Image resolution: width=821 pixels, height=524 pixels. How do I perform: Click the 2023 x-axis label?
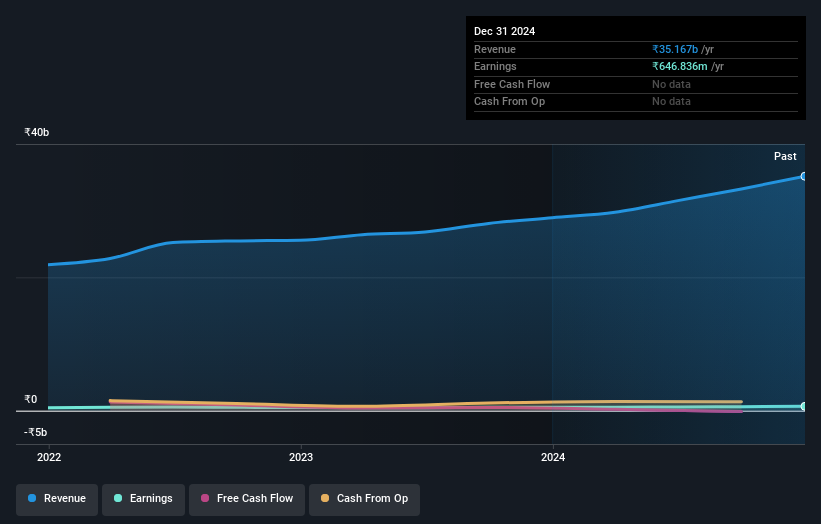coord(301,458)
